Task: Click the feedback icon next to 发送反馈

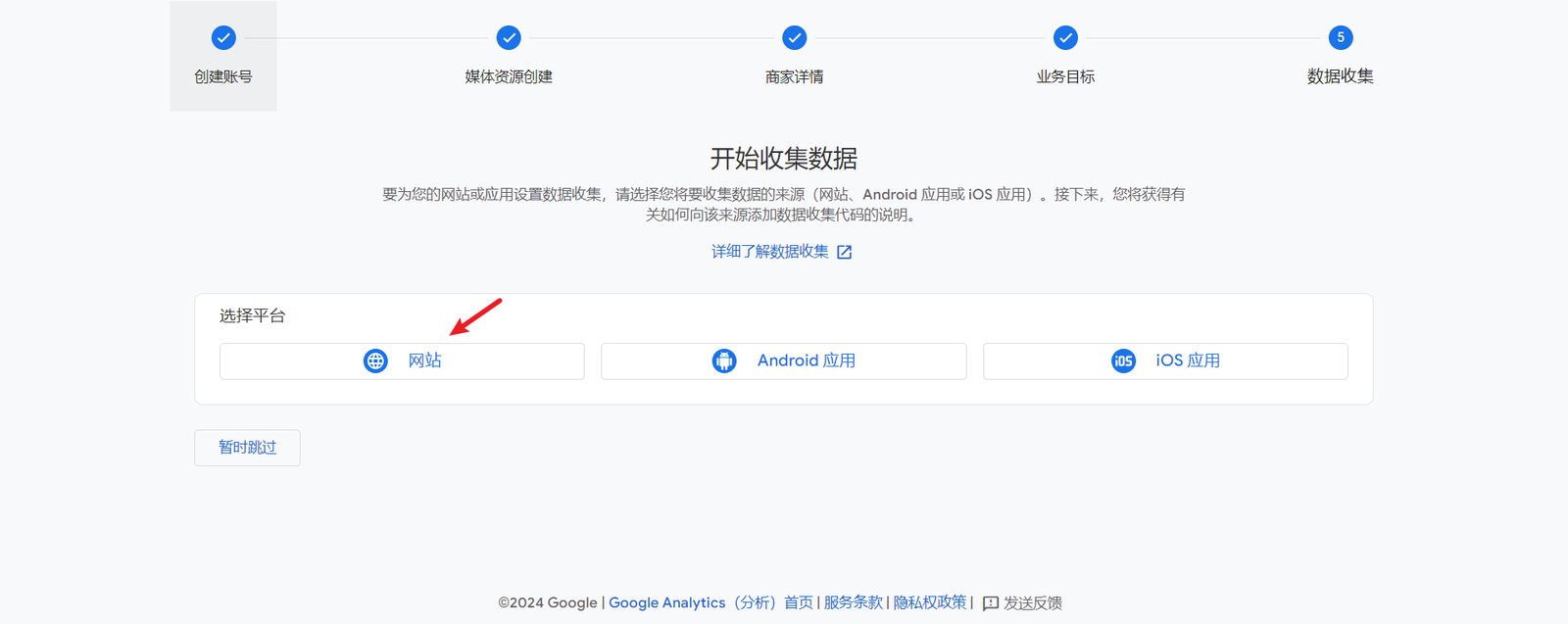Action: [991, 603]
